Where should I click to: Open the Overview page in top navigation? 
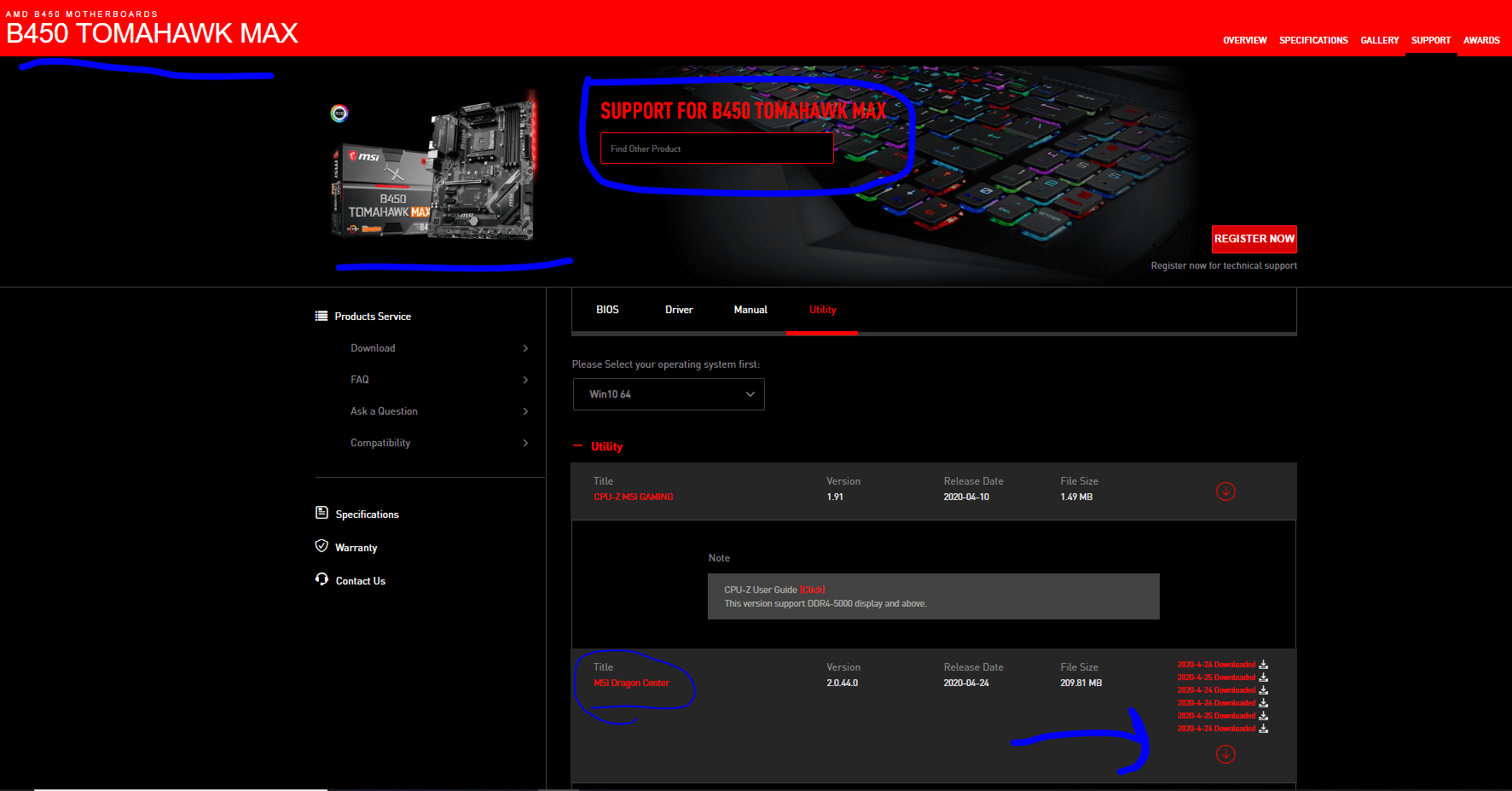[1245, 40]
